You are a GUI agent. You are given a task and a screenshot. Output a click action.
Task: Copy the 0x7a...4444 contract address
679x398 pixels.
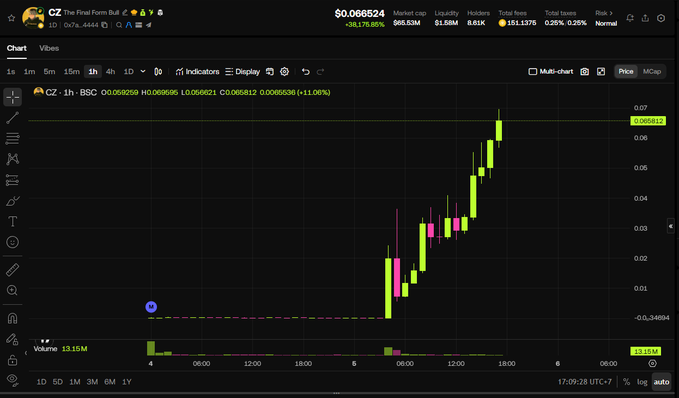(104, 25)
